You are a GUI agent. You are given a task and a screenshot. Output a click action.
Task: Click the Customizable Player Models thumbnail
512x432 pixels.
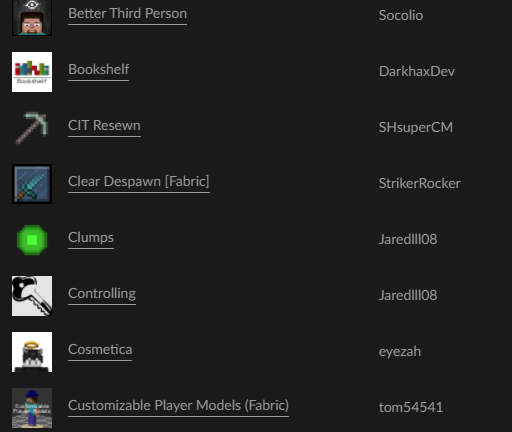coord(32,408)
